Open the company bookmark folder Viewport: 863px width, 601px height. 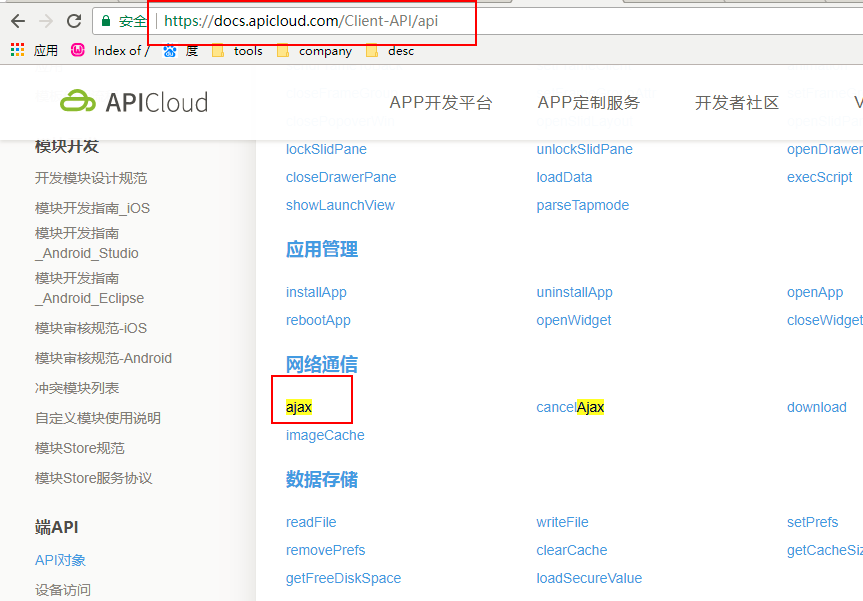click(314, 50)
